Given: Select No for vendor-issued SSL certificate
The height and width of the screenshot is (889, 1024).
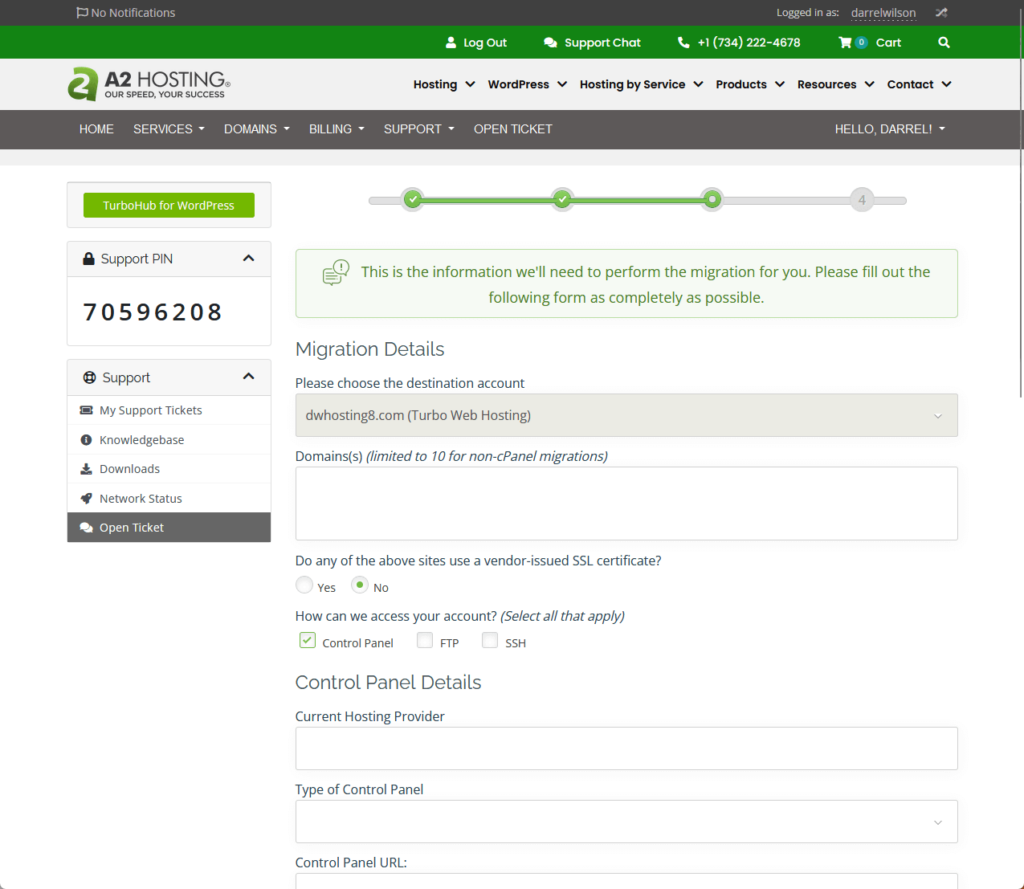Looking at the screenshot, I should pos(359,585).
